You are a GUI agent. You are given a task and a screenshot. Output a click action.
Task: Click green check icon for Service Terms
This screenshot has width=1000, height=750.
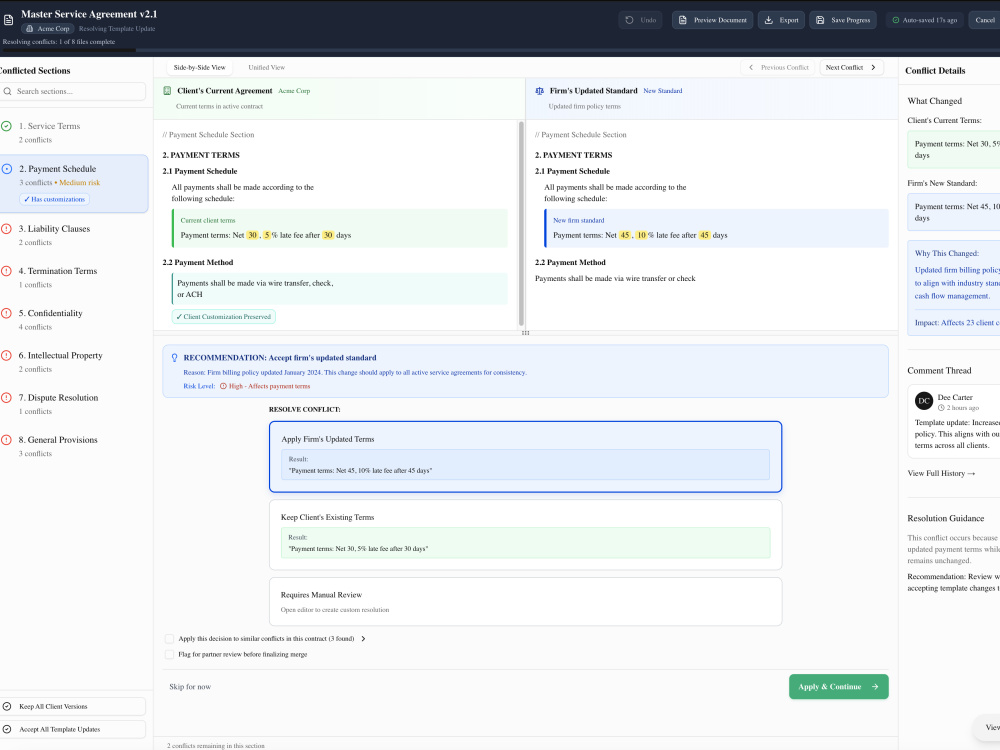[x=6, y=126]
